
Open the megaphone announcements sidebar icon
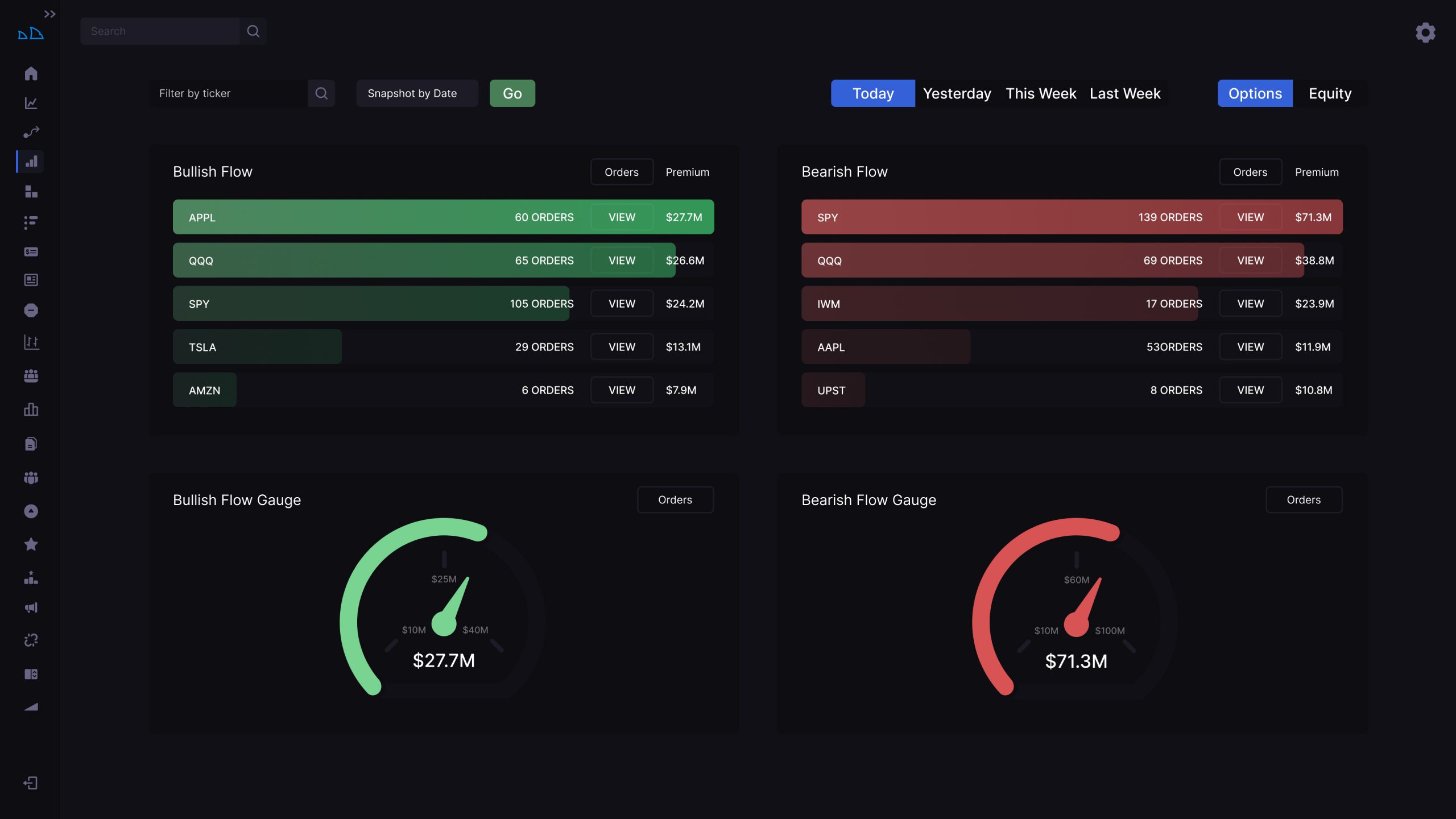tap(31, 607)
